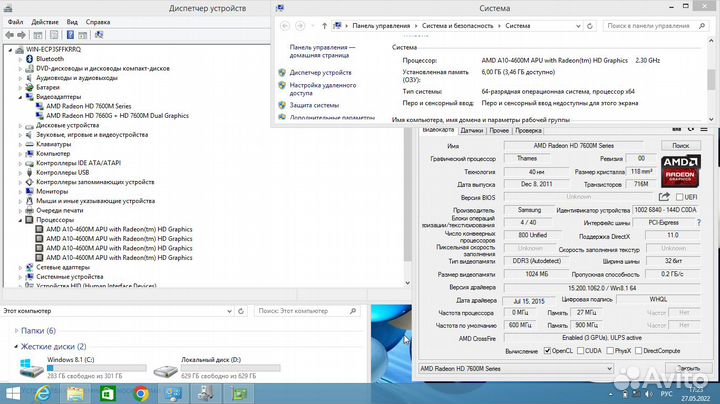
Task: Go up one level in System window
Action: coord(324,26)
